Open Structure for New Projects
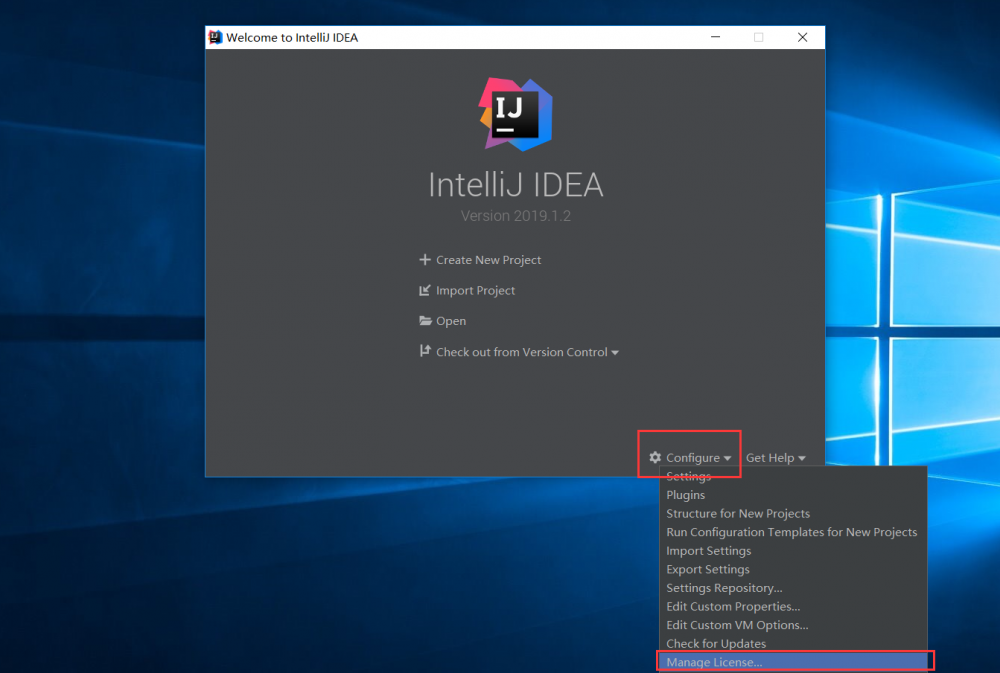This screenshot has height=673, width=1000. tap(738, 513)
